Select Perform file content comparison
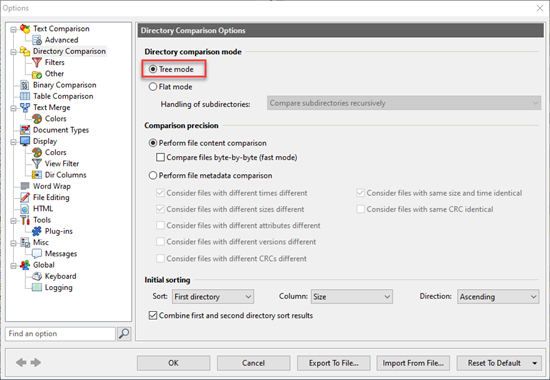Screen dimensions: 550x380 tap(153, 143)
